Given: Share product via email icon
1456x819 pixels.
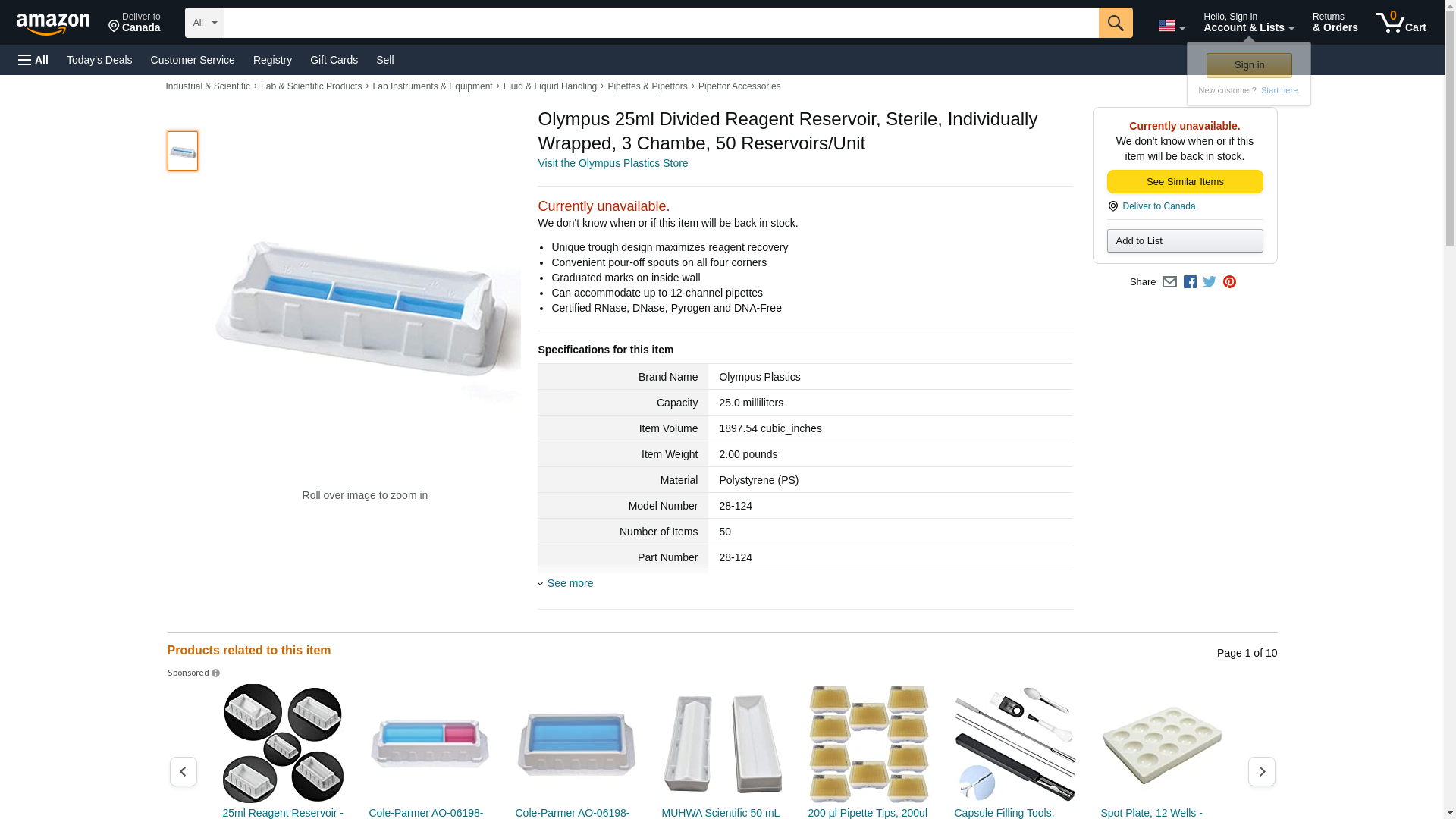Looking at the screenshot, I should 1169,282.
